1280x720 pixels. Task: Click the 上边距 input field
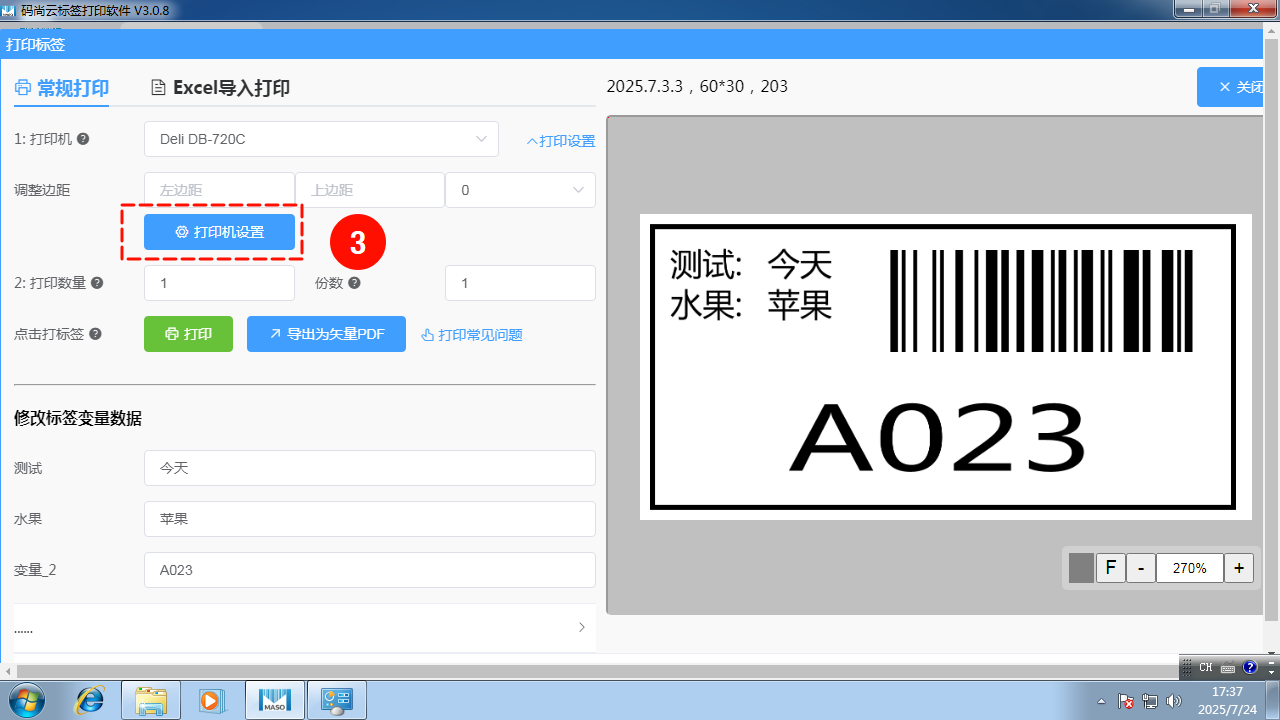[x=369, y=190]
